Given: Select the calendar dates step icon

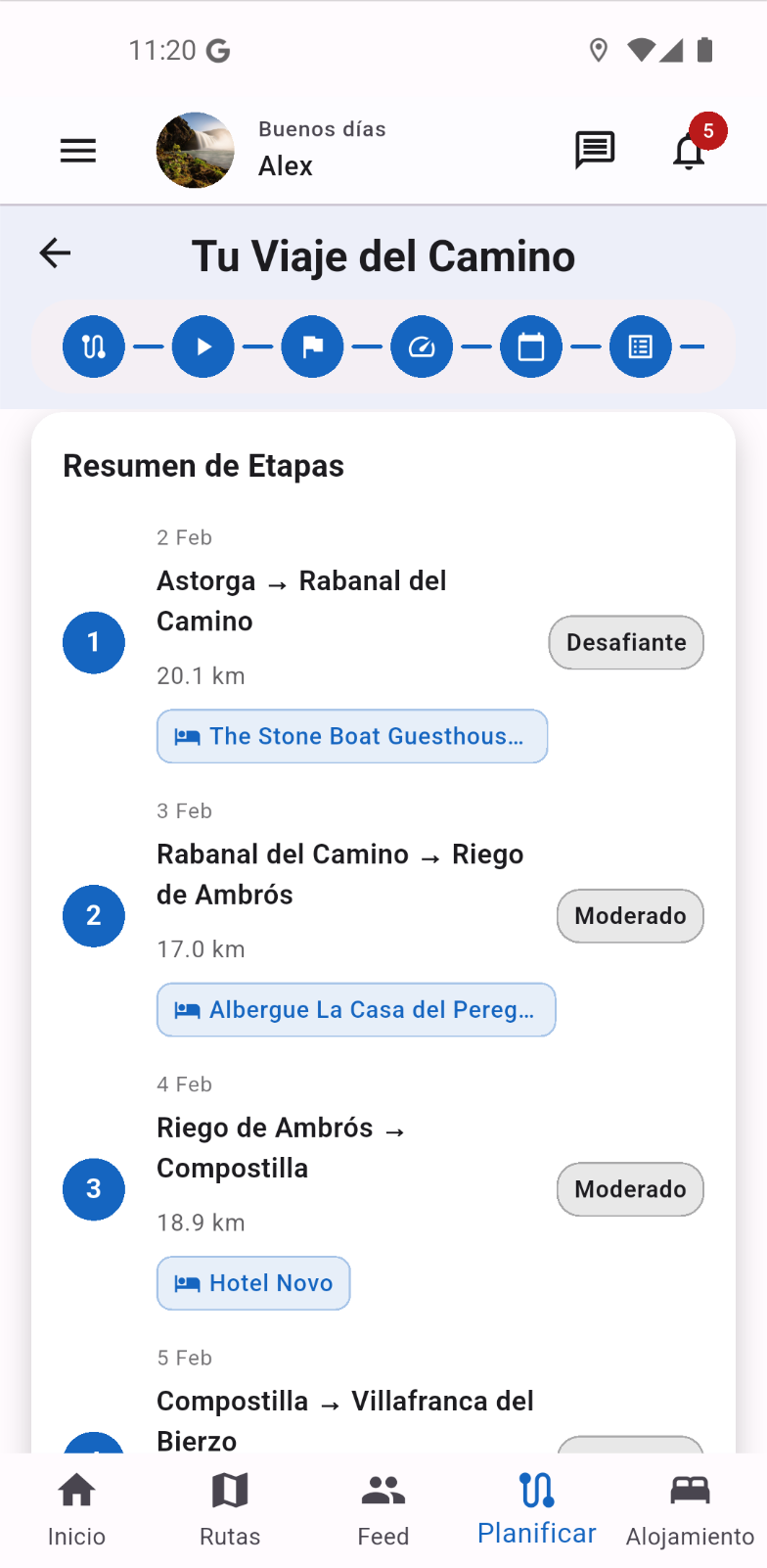Looking at the screenshot, I should tap(531, 346).
